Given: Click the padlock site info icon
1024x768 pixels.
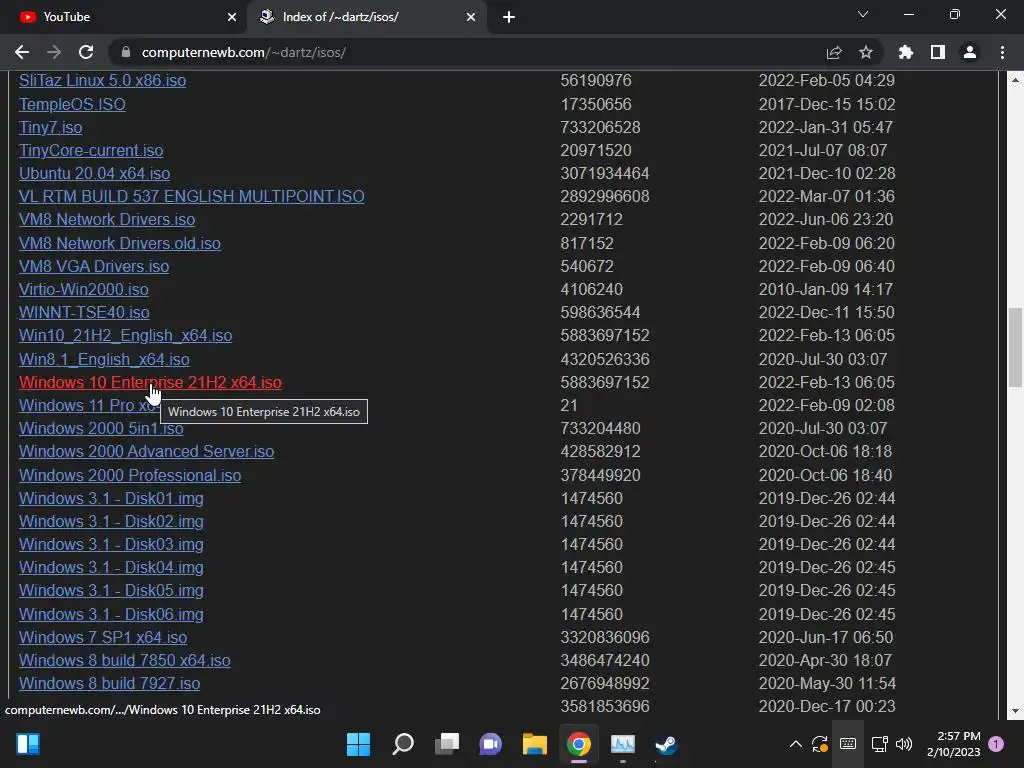Looking at the screenshot, I should (x=126, y=52).
